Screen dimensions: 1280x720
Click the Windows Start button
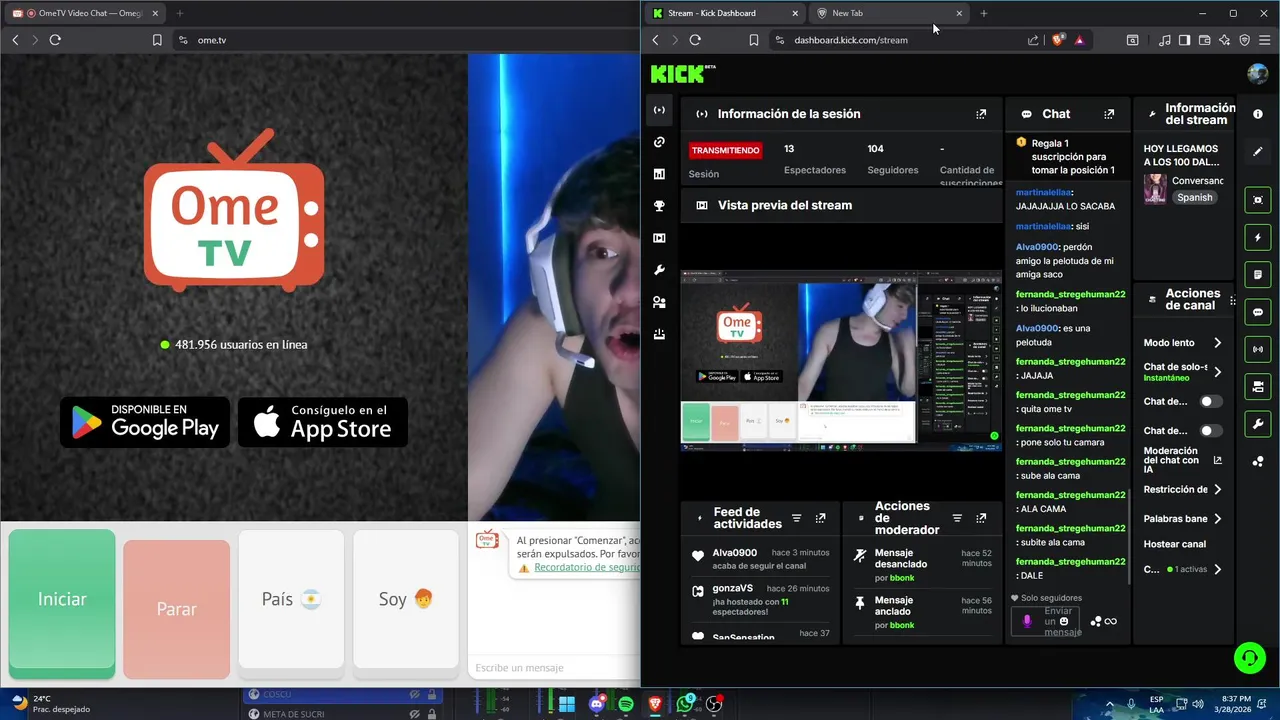pyautogui.click(x=567, y=704)
